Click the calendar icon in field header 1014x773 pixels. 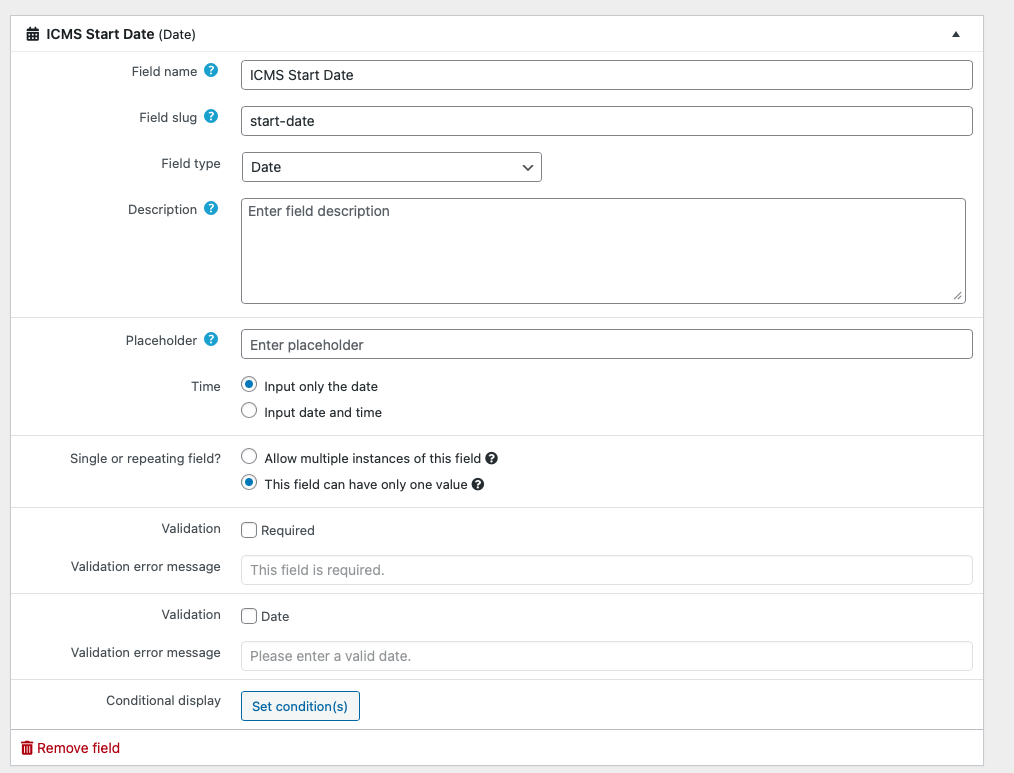[x=33, y=34]
